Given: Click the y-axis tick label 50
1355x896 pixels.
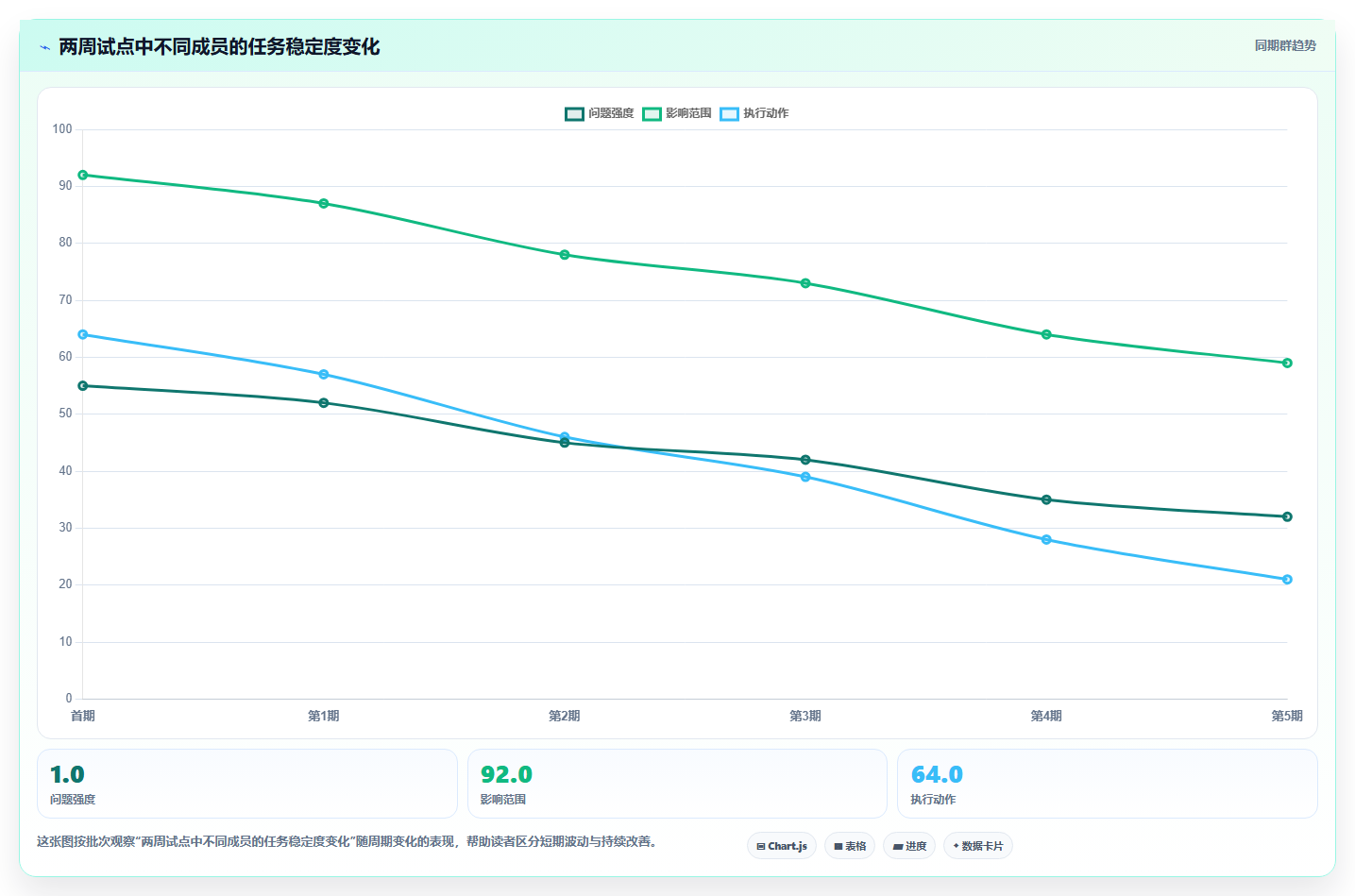Looking at the screenshot, I should [x=65, y=414].
